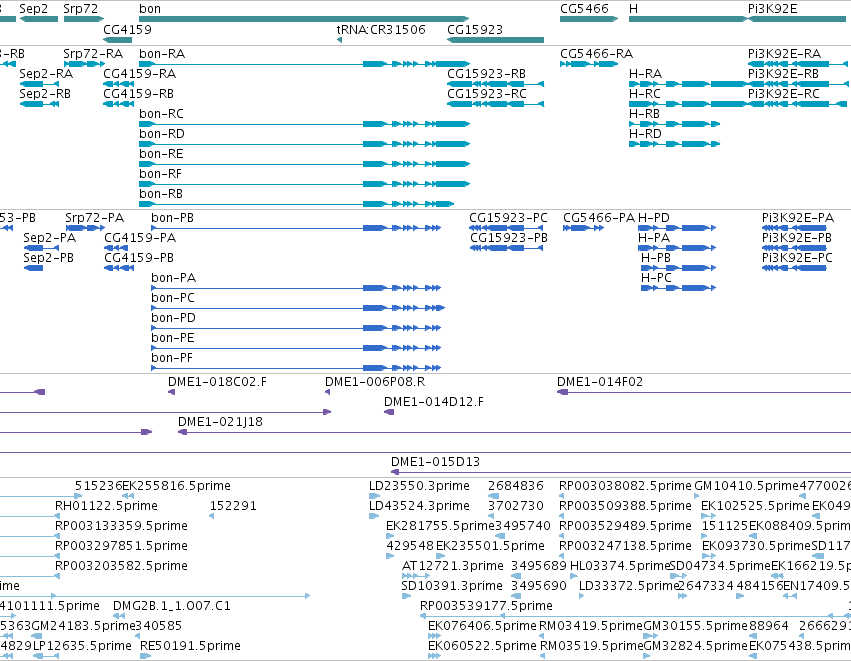Click EST RP003539177.5prime label
This screenshot has height=661, width=851.
(x=486, y=606)
